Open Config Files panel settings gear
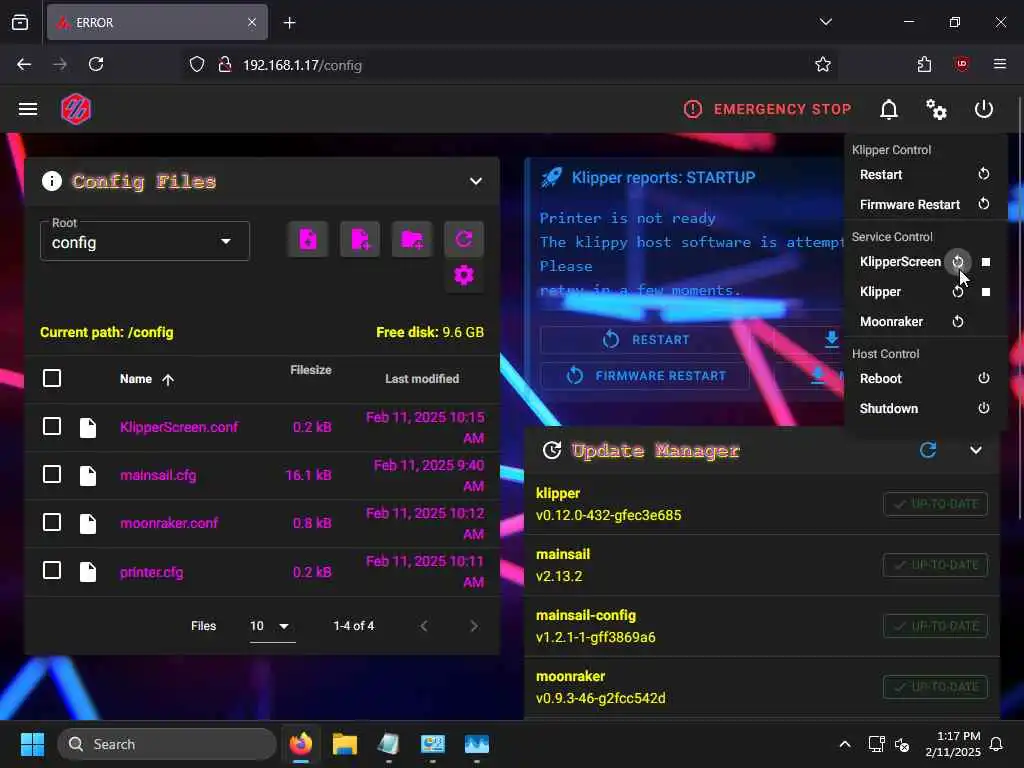This screenshot has height=768, width=1024. 464,275
